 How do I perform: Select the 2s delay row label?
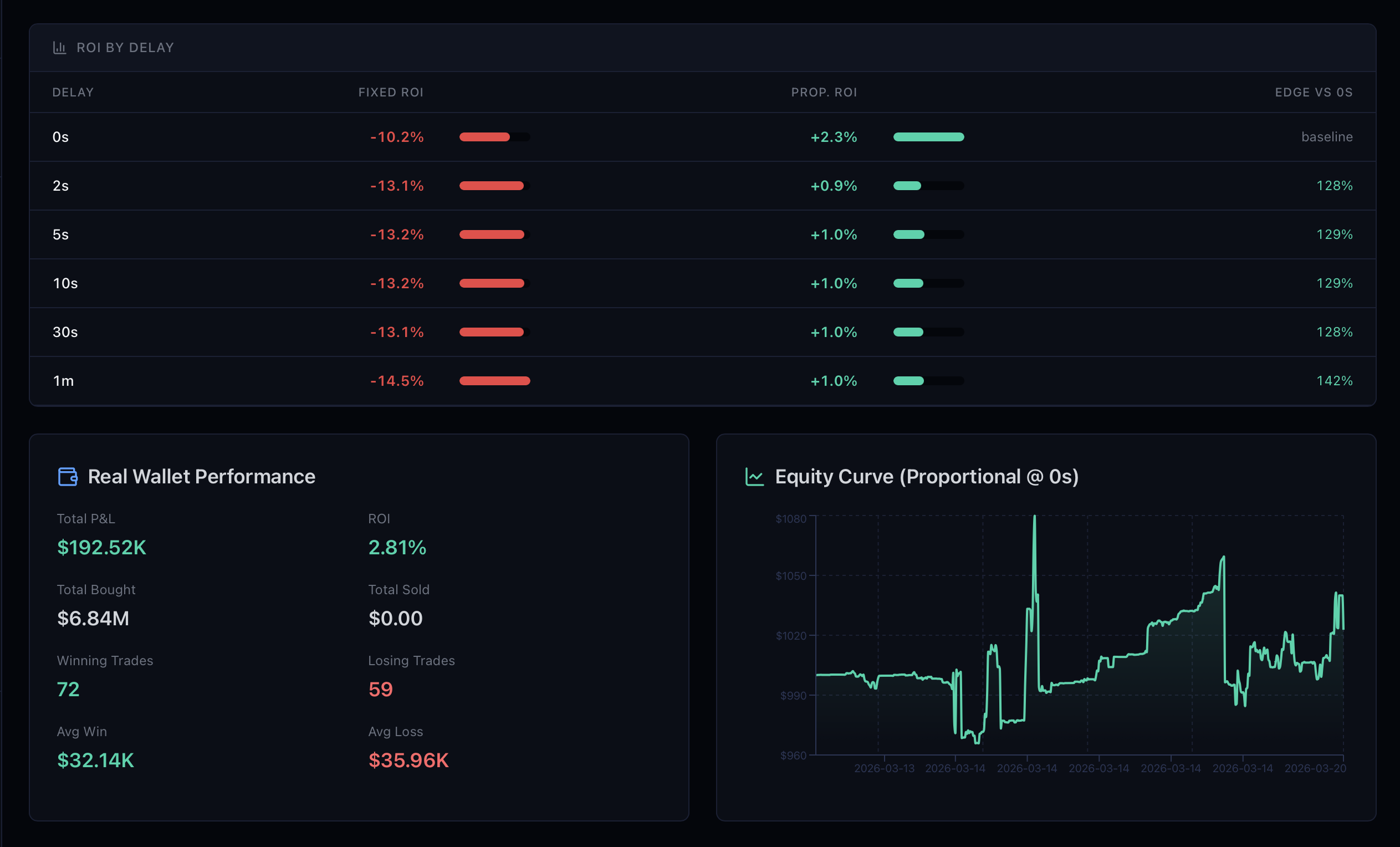coord(61,186)
